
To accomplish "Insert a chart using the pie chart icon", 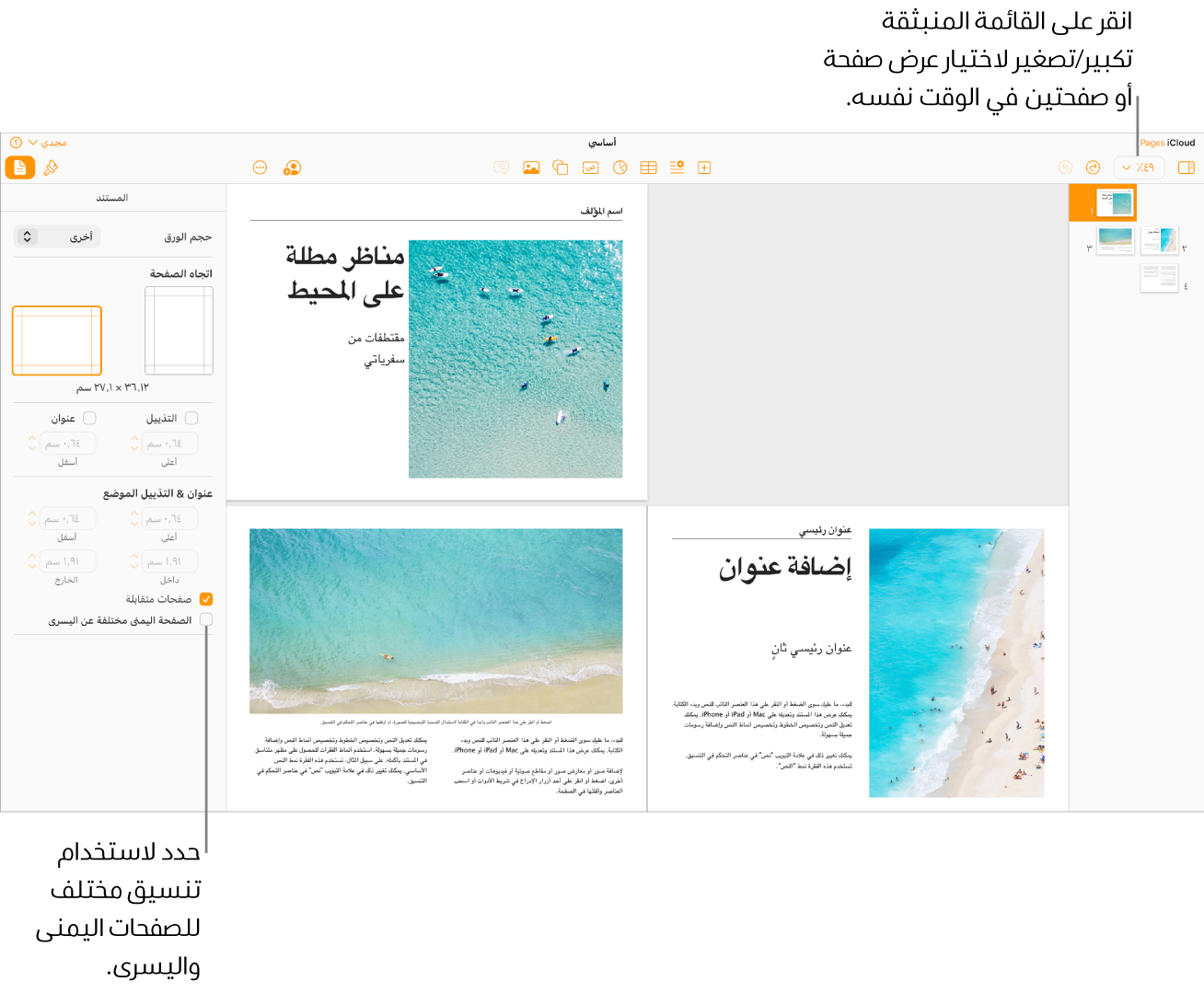I will click(x=619, y=167).
